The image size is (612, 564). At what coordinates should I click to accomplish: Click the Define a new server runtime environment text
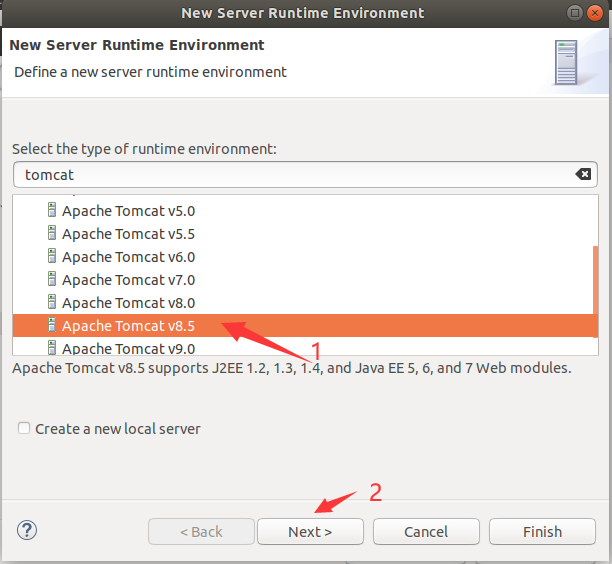pos(150,72)
